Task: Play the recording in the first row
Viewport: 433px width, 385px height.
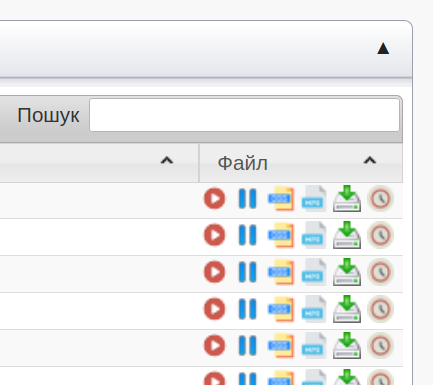Action: point(214,199)
